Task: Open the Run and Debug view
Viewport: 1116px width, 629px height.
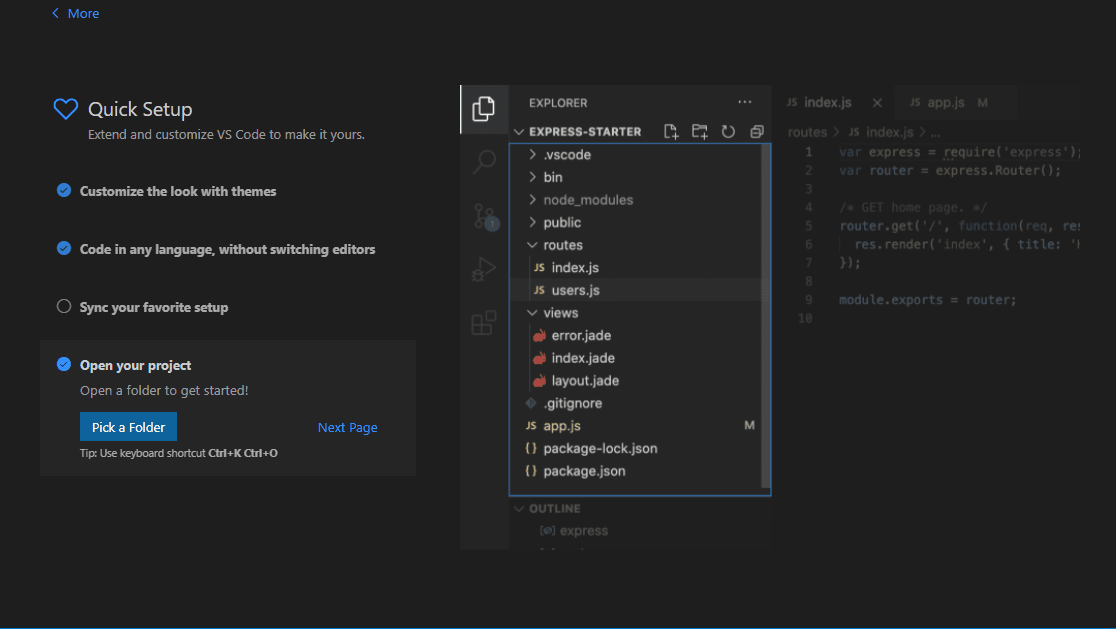Action: click(x=484, y=269)
